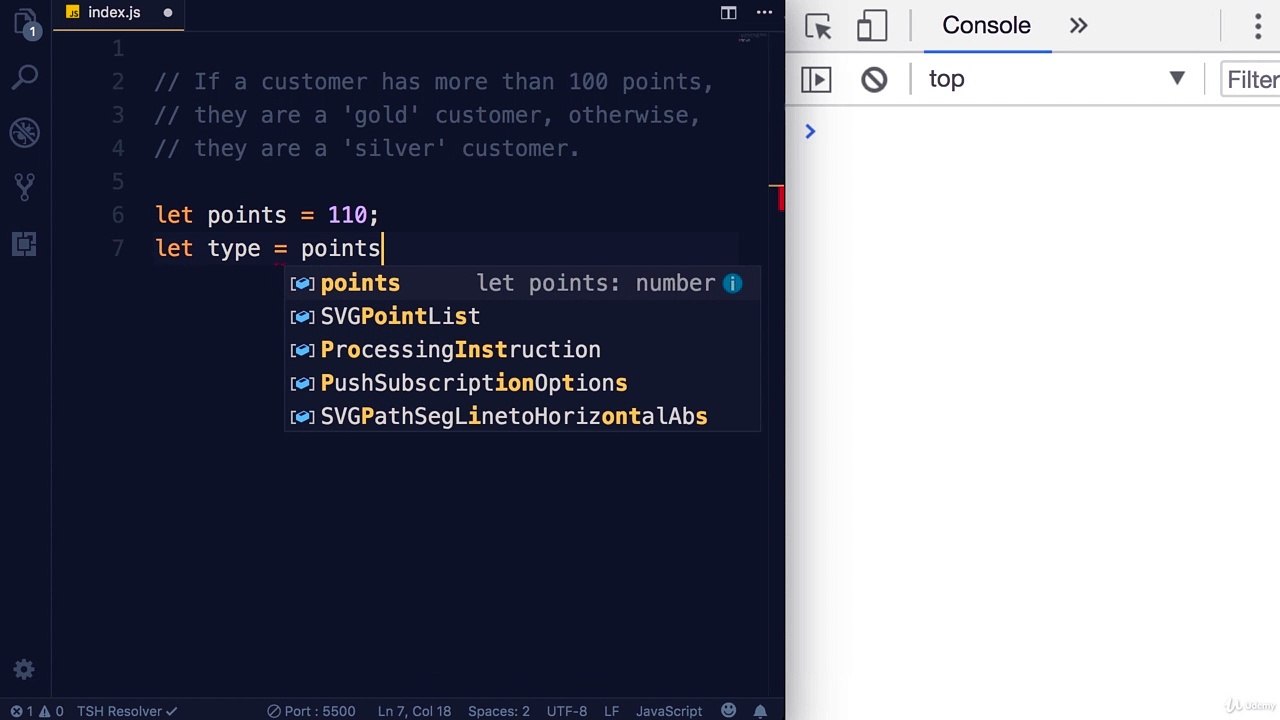Click the info icon beside points suggestion

pos(733,284)
